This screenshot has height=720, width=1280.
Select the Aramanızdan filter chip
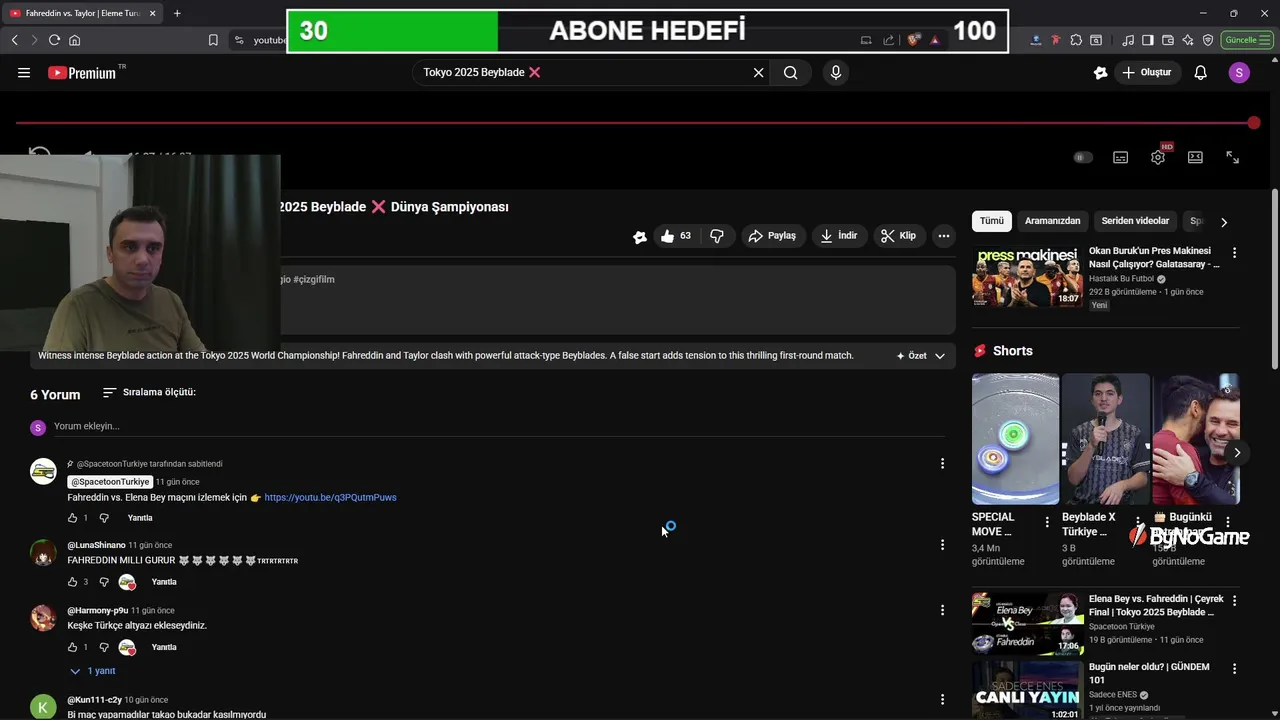point(1052,221)
